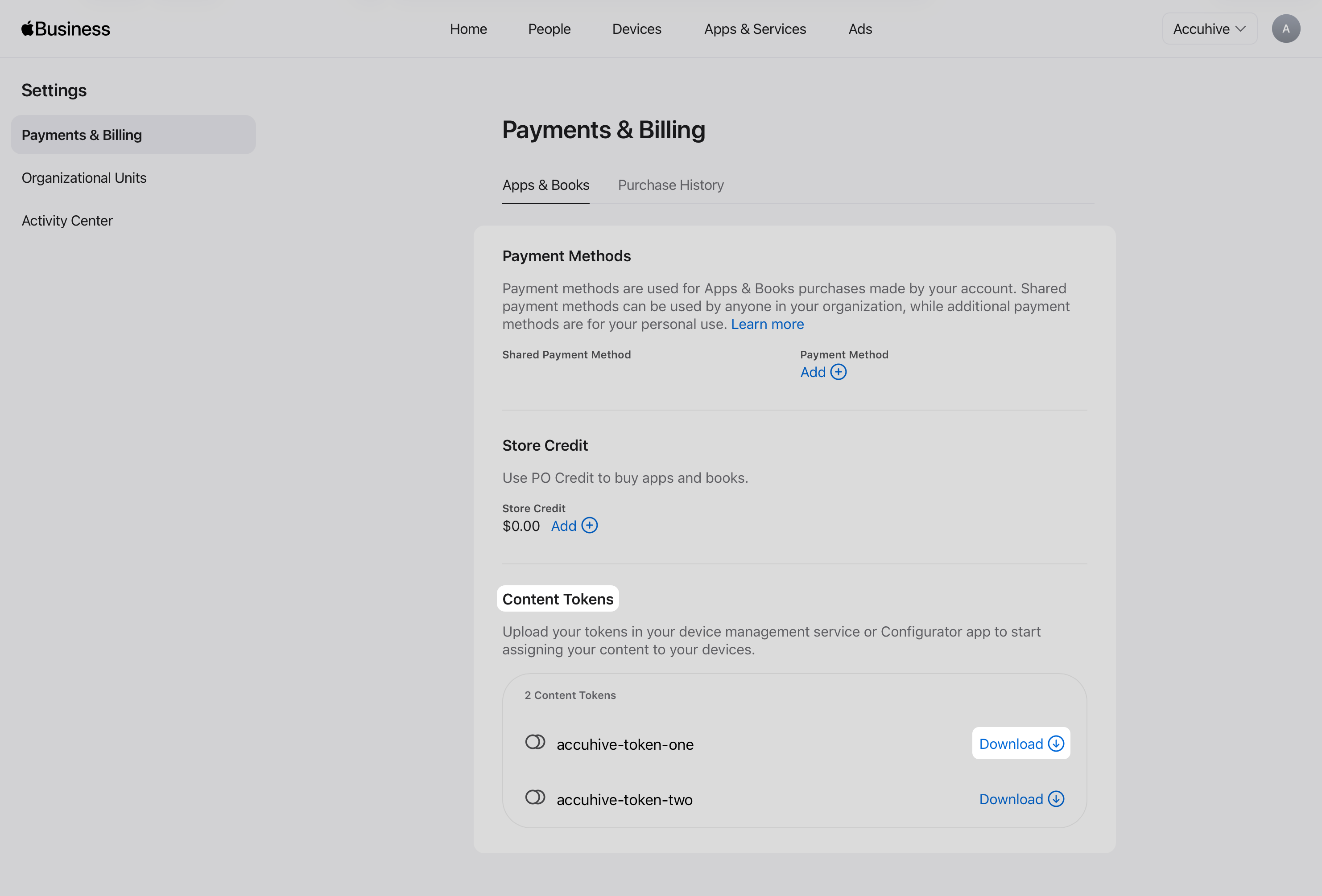1322x896 pixels.
Task: Click the Payments & Billing page title
Action: click(603, 130)
